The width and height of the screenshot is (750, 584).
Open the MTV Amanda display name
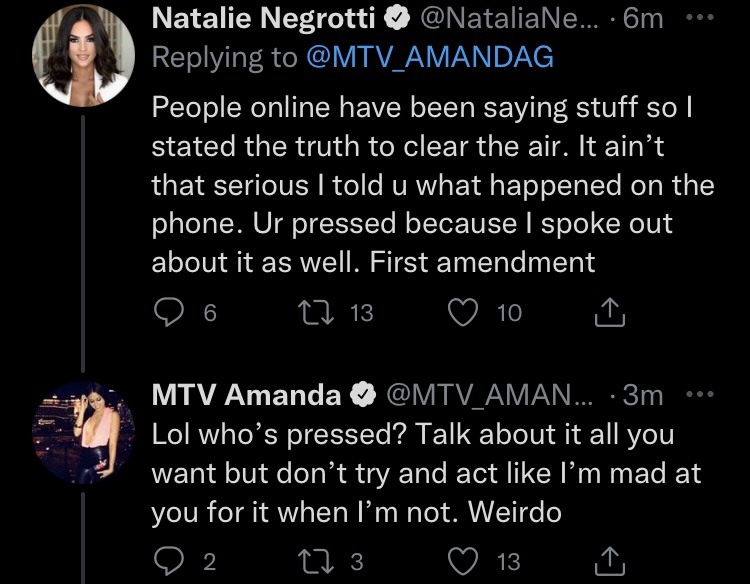click(x=246, y=395)
